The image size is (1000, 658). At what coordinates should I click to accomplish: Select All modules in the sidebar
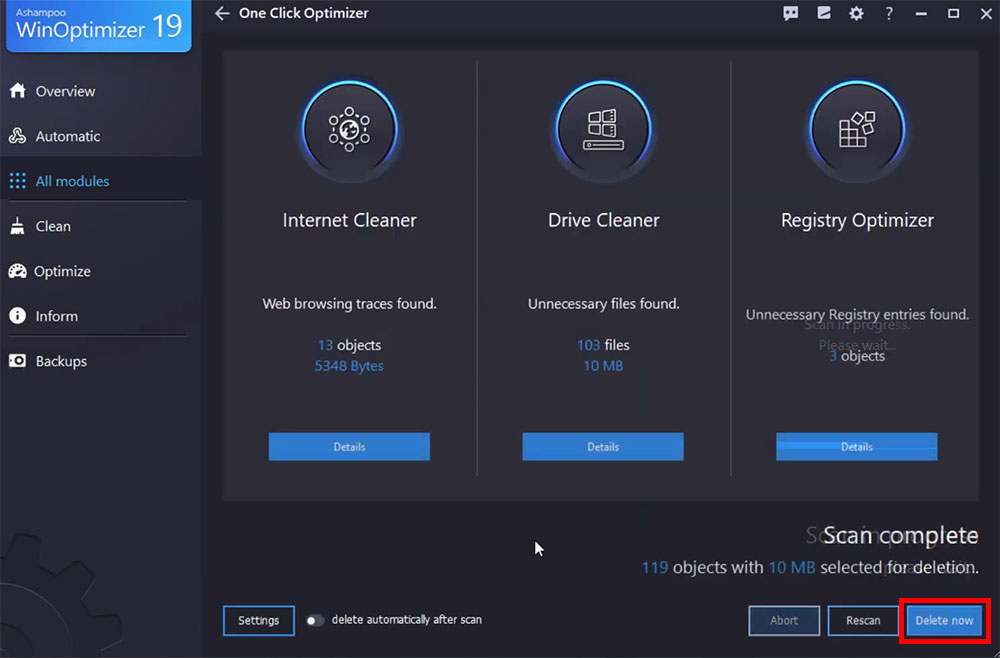[x=72, y=181]
